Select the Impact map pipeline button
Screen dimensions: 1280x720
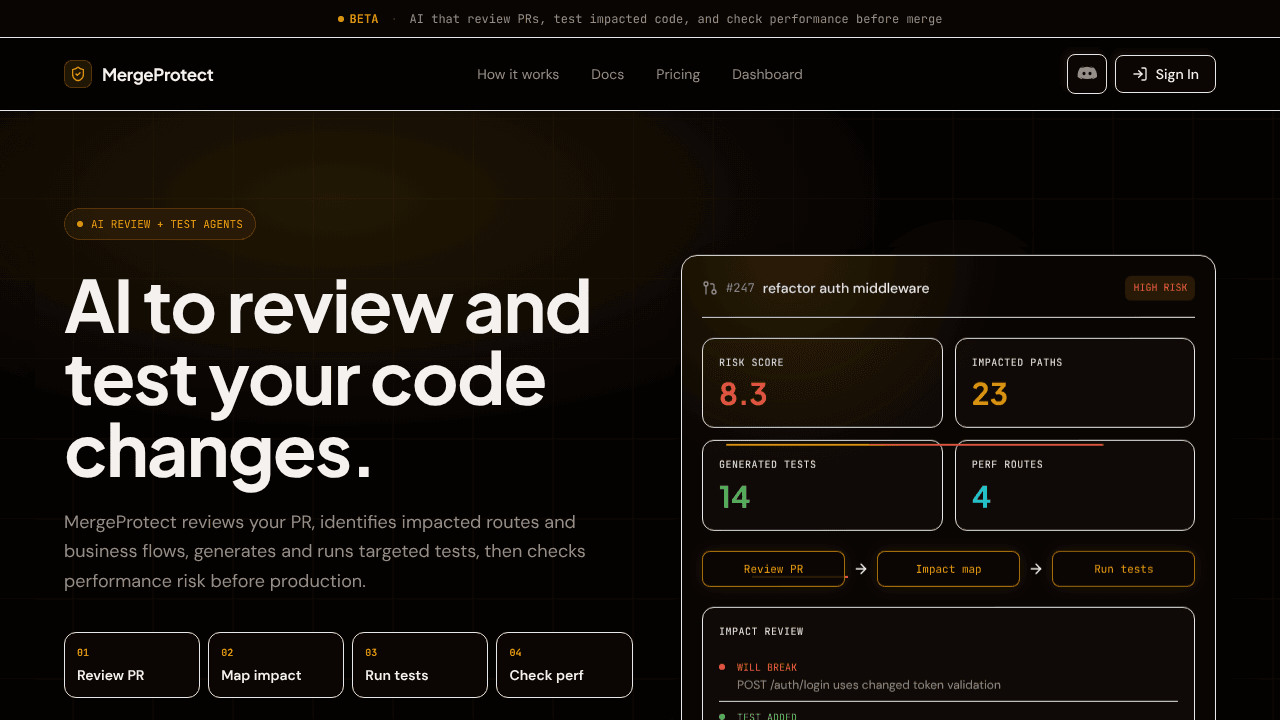(x=948, y=569)
